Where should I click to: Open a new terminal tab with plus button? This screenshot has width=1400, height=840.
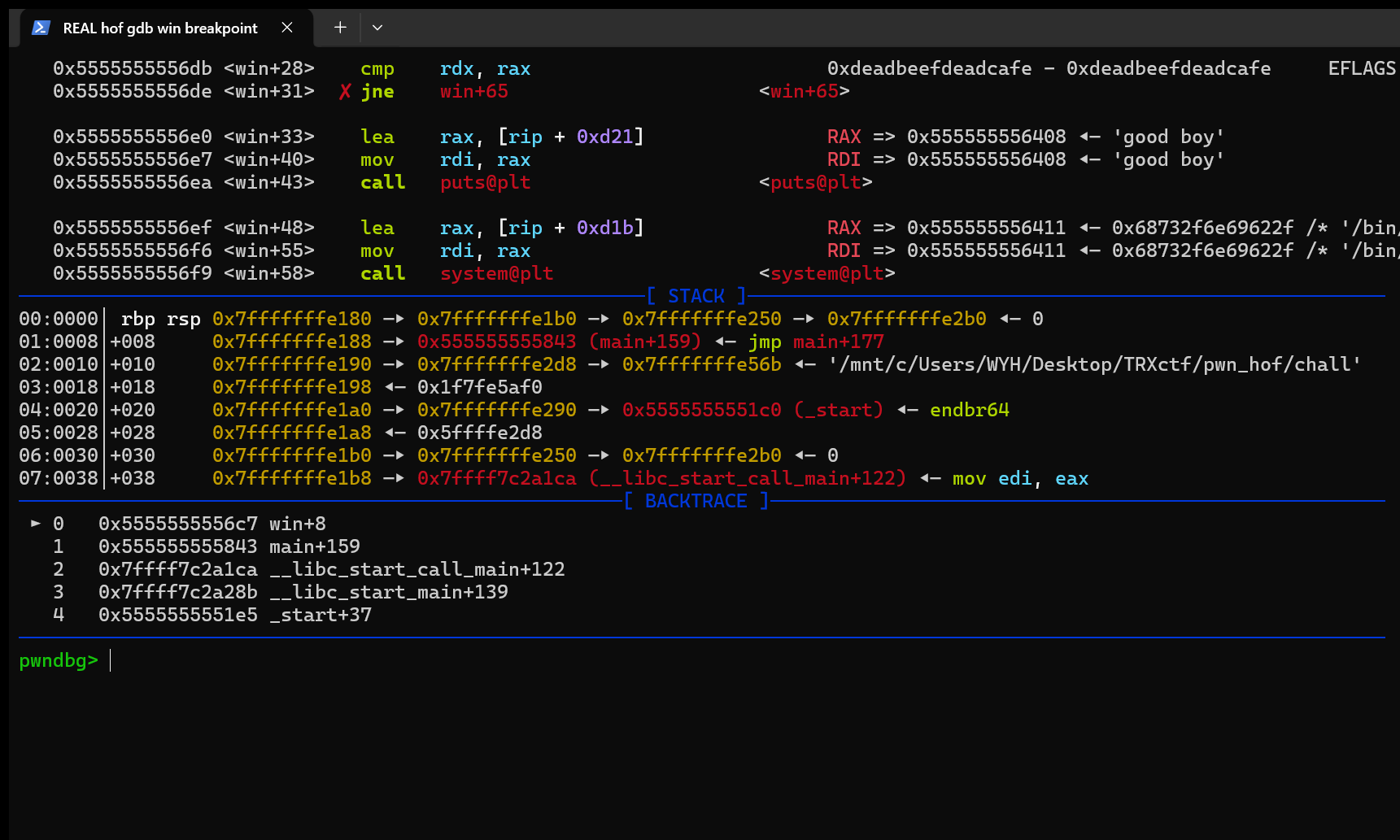pos(340,28)
